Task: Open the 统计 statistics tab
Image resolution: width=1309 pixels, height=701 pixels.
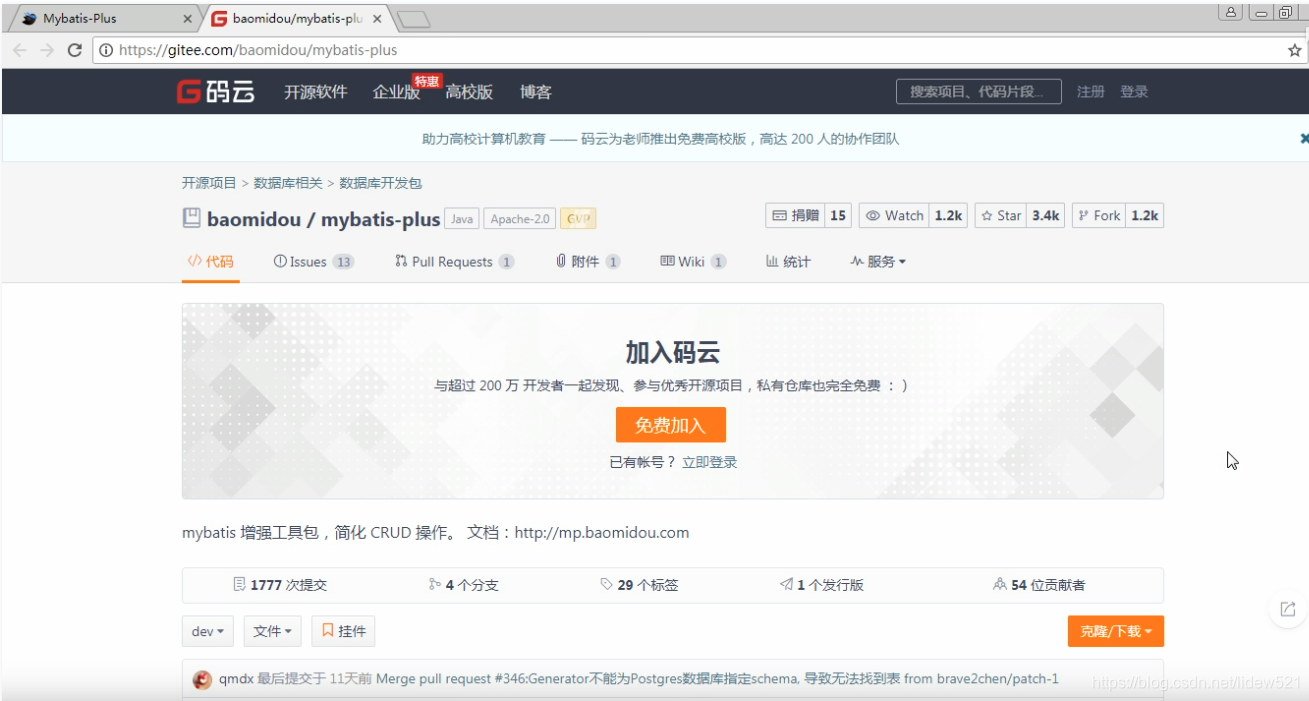Action: tap(788, 261)
